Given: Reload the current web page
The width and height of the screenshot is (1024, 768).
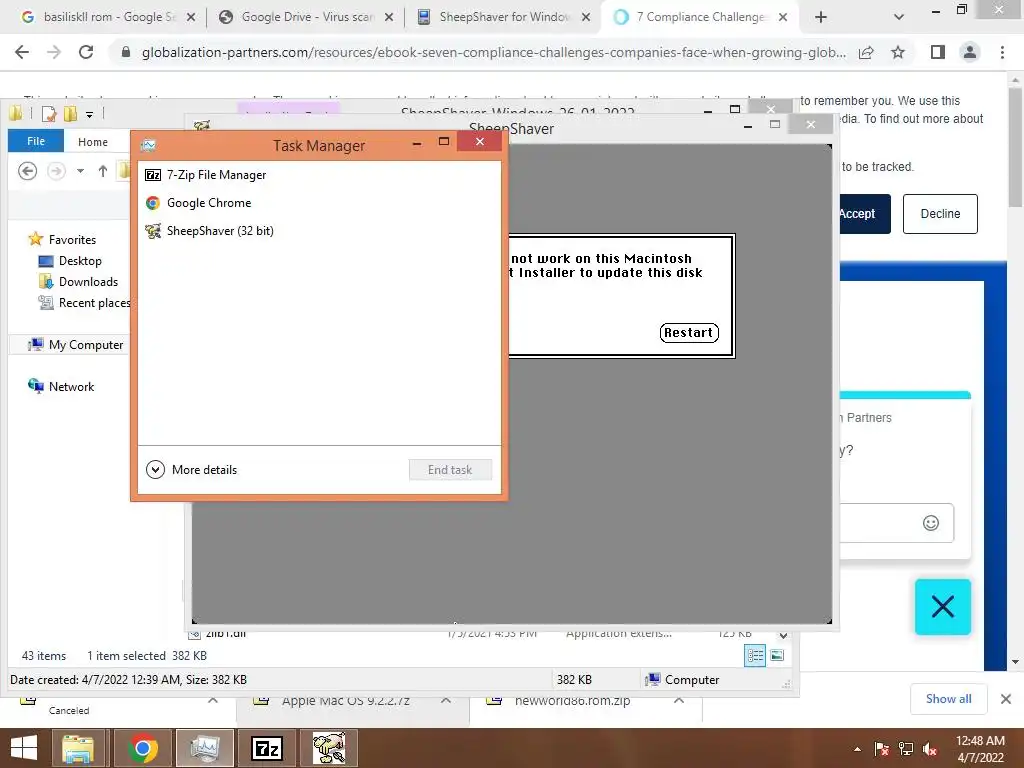Looking at the screenshot, I should (86, 52).
